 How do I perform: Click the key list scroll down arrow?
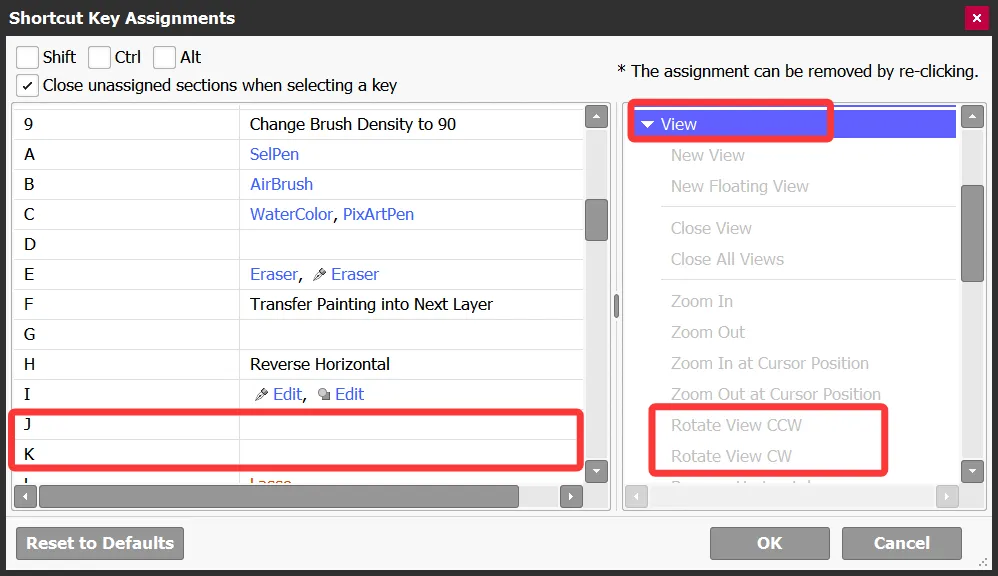(x=596, y=472)
